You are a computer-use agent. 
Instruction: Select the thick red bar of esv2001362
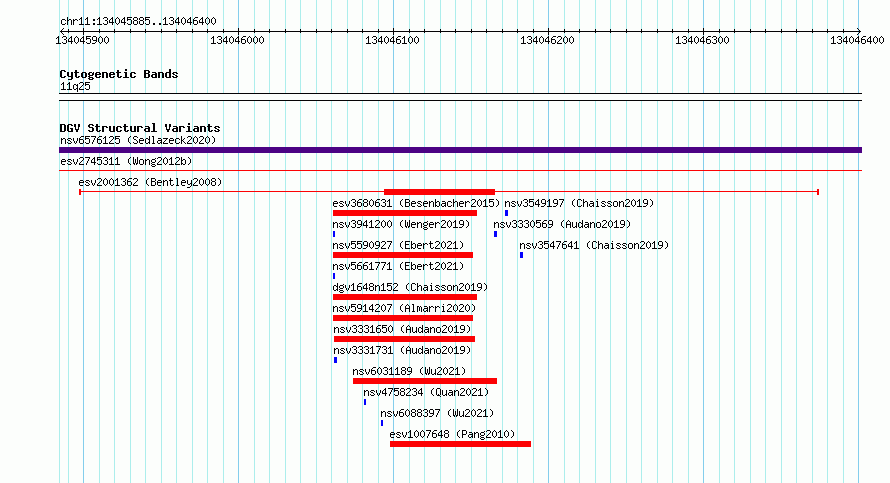pyautogui.click(x=439, y=192)
